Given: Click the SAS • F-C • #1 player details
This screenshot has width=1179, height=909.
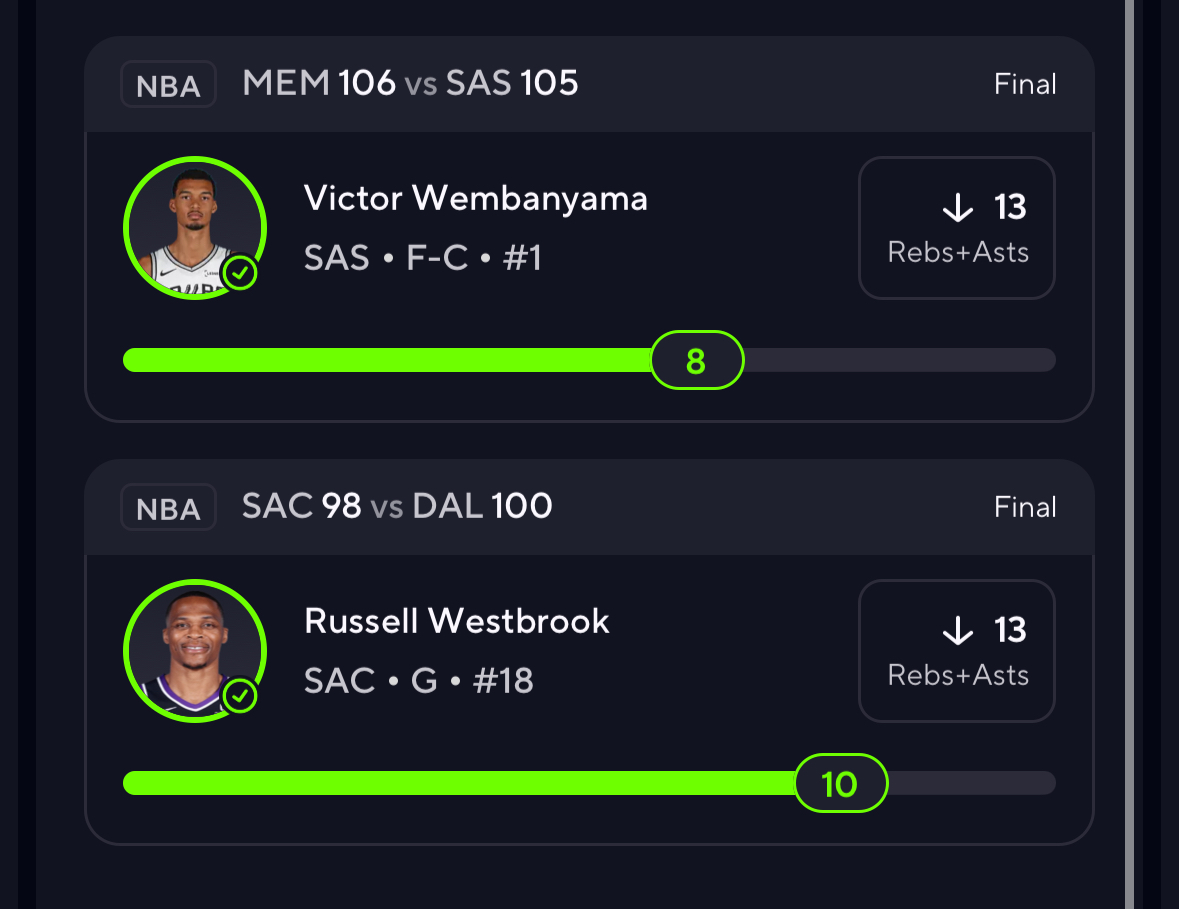Looking at the screenshot, I should tap(423, 258).
